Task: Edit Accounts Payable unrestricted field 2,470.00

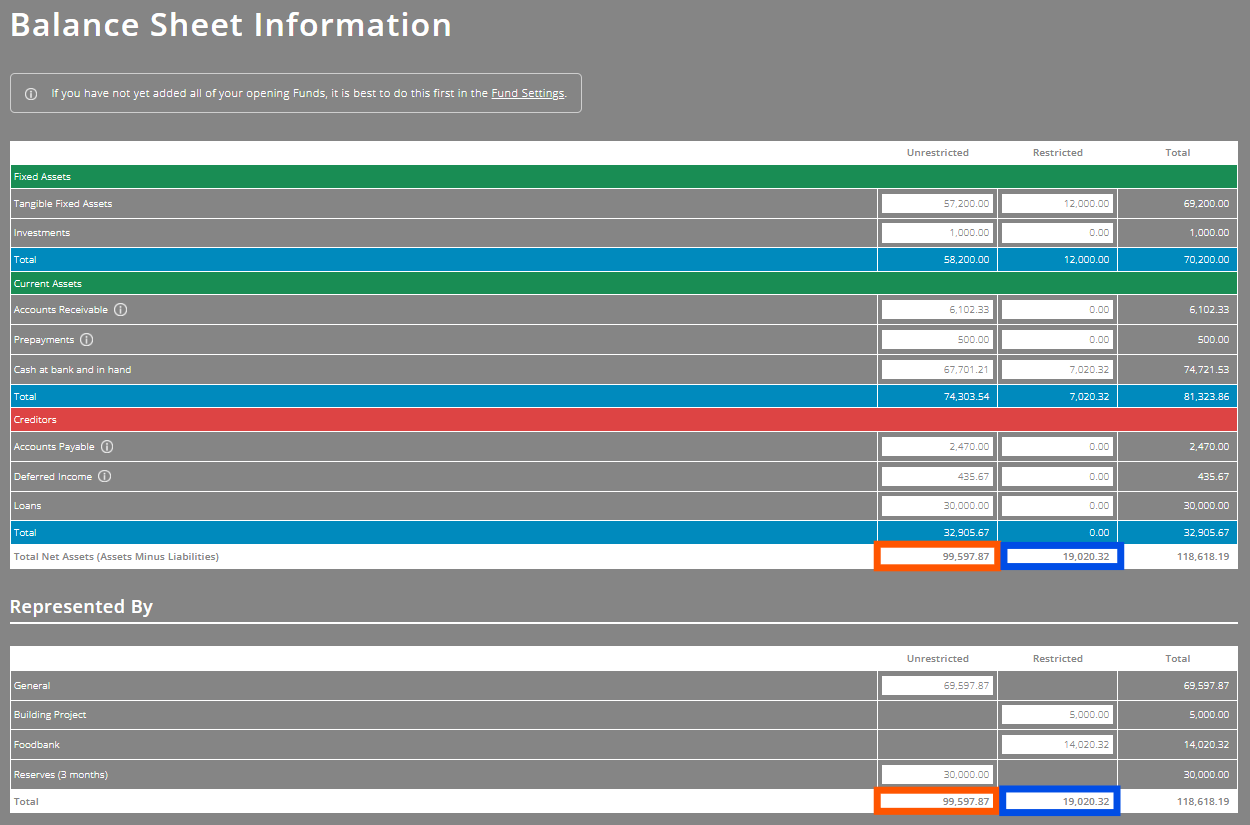Action: (937, 447)
